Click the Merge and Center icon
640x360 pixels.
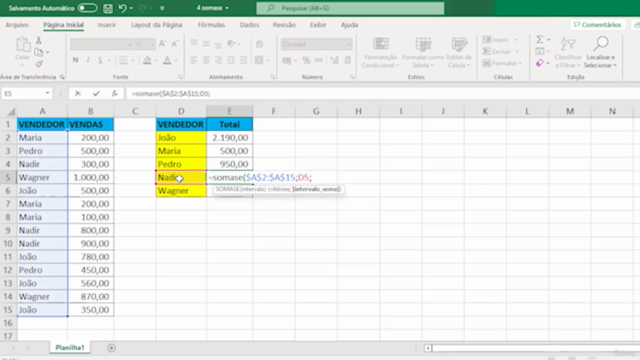point(259,60)
